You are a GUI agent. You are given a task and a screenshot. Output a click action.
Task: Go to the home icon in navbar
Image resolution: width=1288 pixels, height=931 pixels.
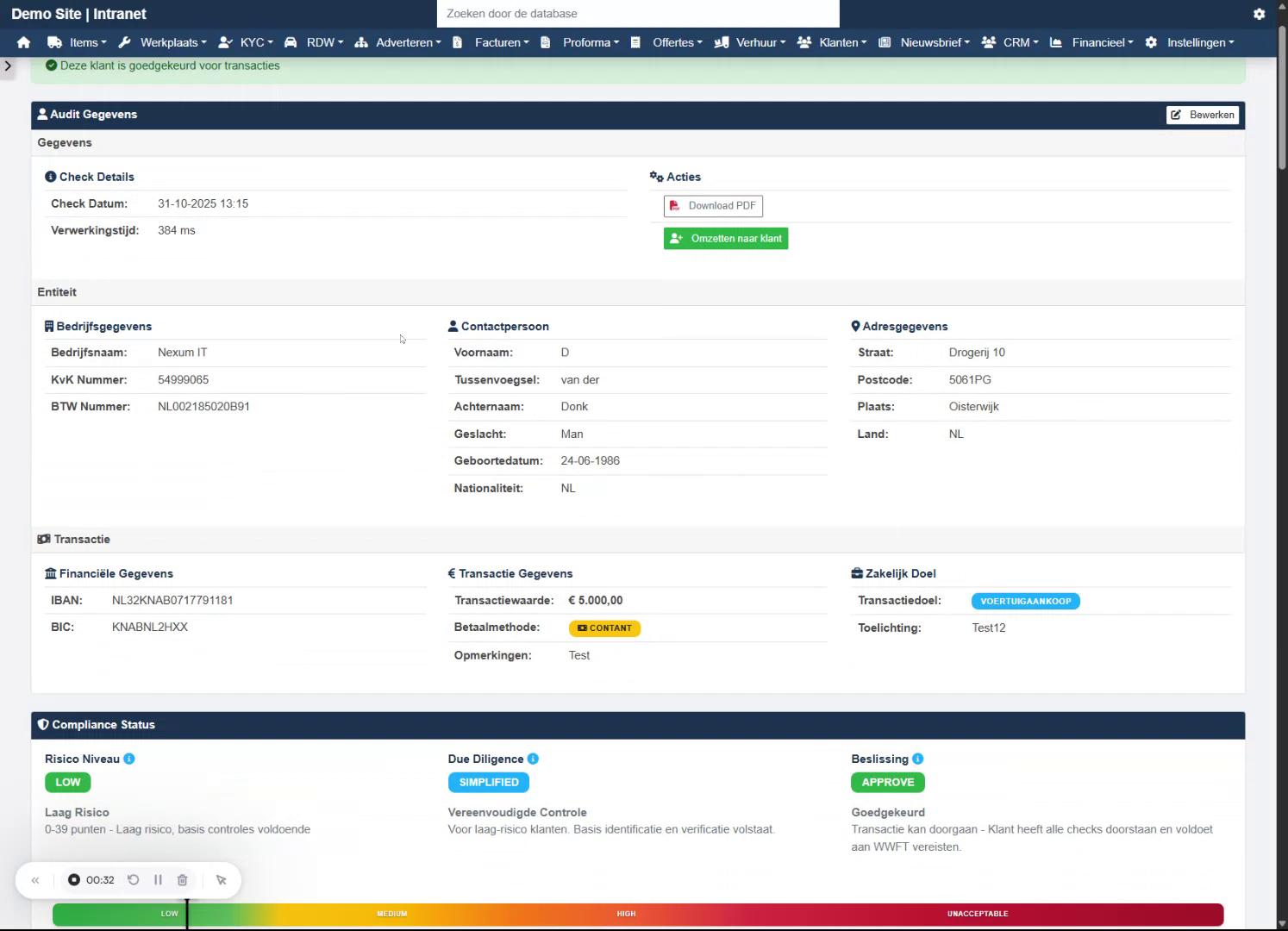coord(23,42)
